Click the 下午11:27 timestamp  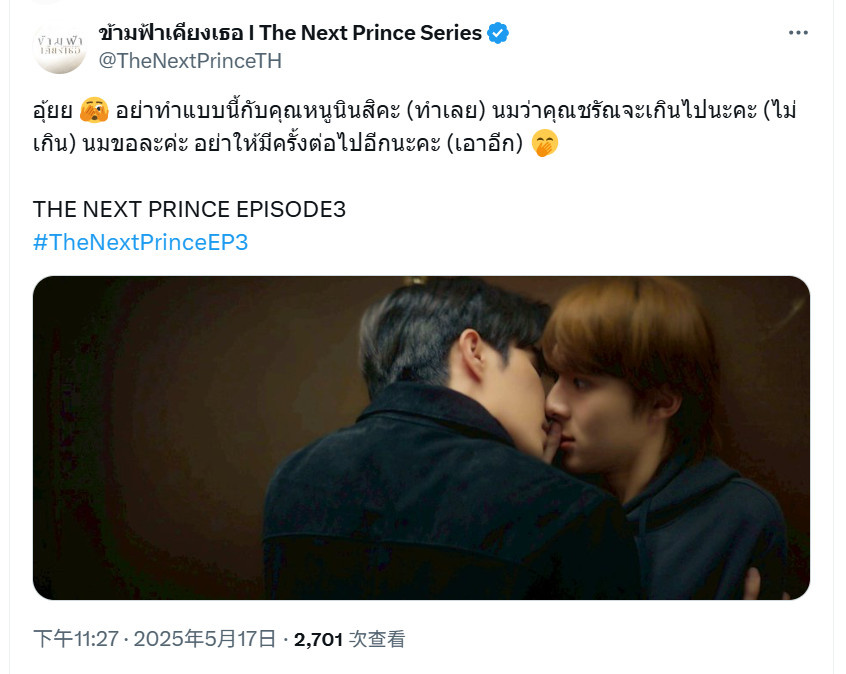(76, 639)
